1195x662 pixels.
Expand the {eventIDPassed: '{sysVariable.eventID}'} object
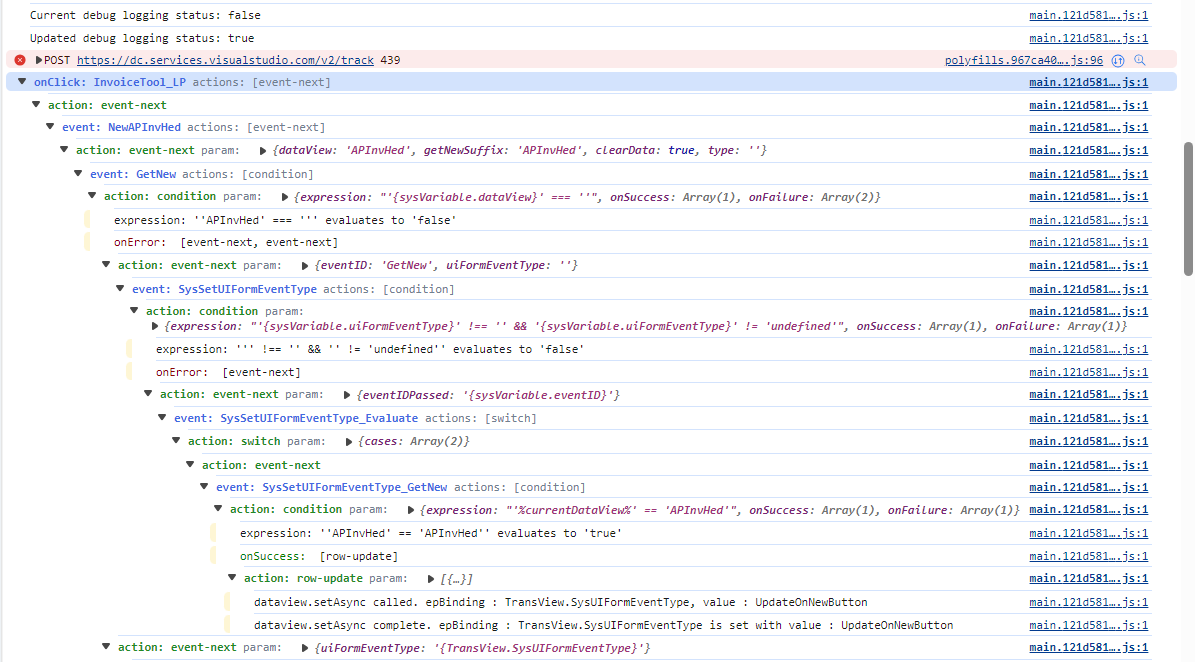[x=347, y=395]
